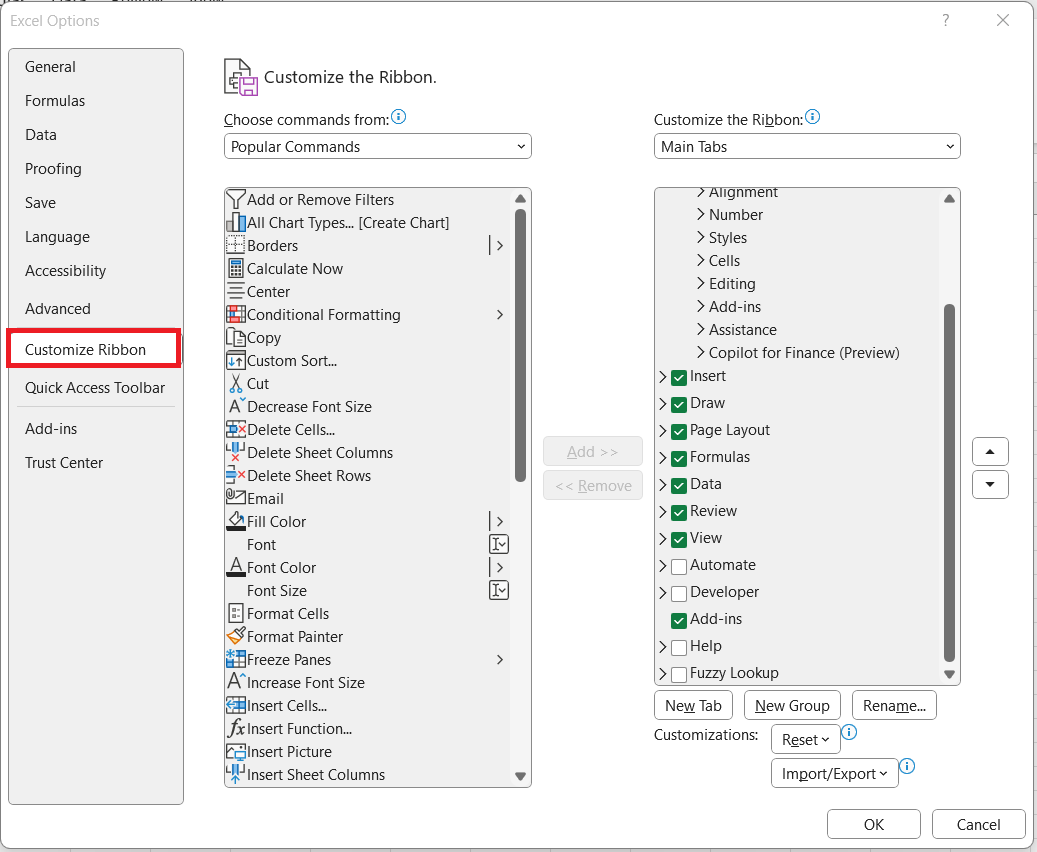
Task: Click the Borders command icon
Action: pyautogui.click(x=235, y=245)
